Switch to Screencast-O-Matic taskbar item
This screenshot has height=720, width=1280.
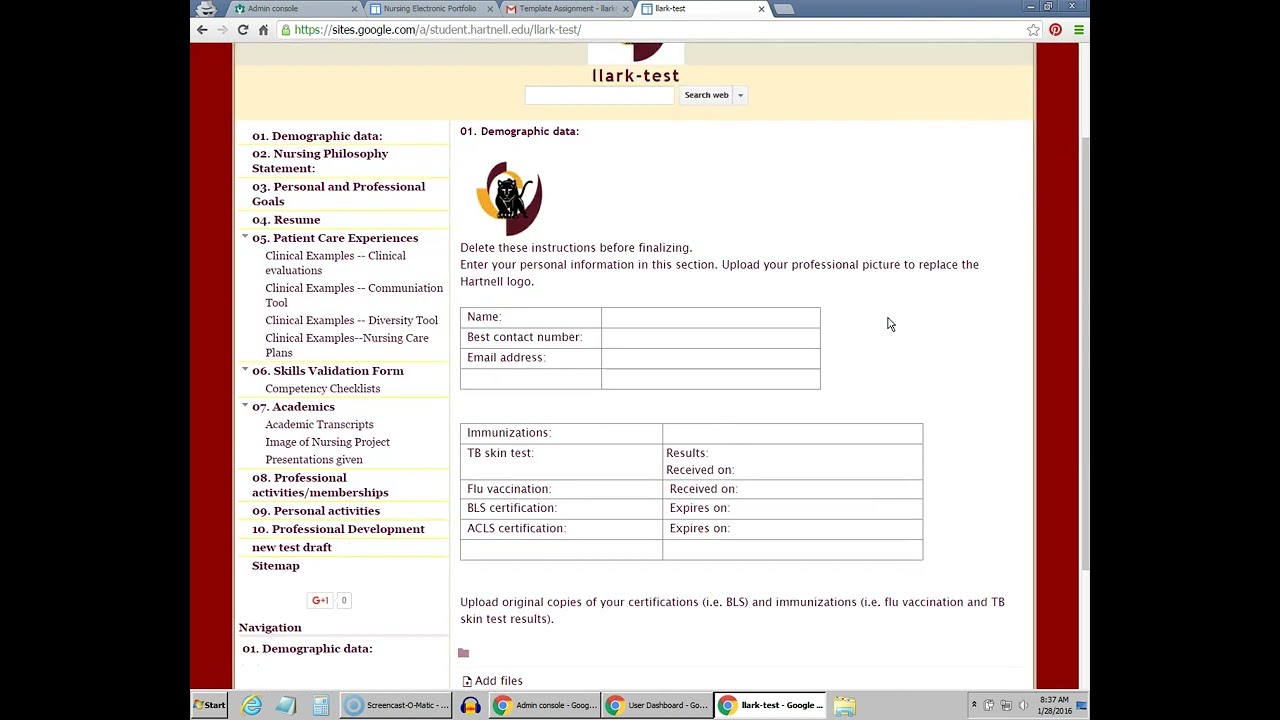pyautogui.click(x=395, y=705)
